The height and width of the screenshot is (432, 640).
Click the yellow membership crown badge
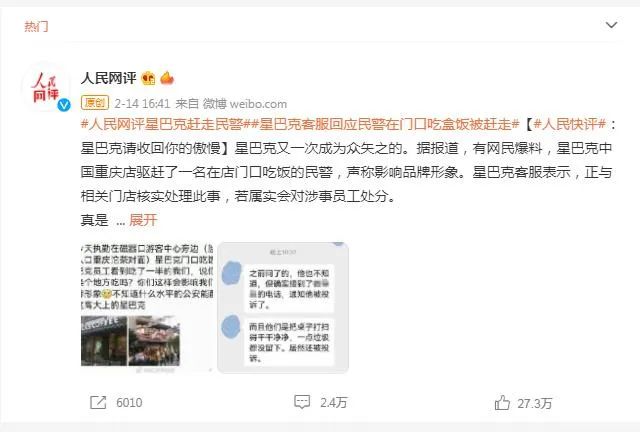click(148, 78)
